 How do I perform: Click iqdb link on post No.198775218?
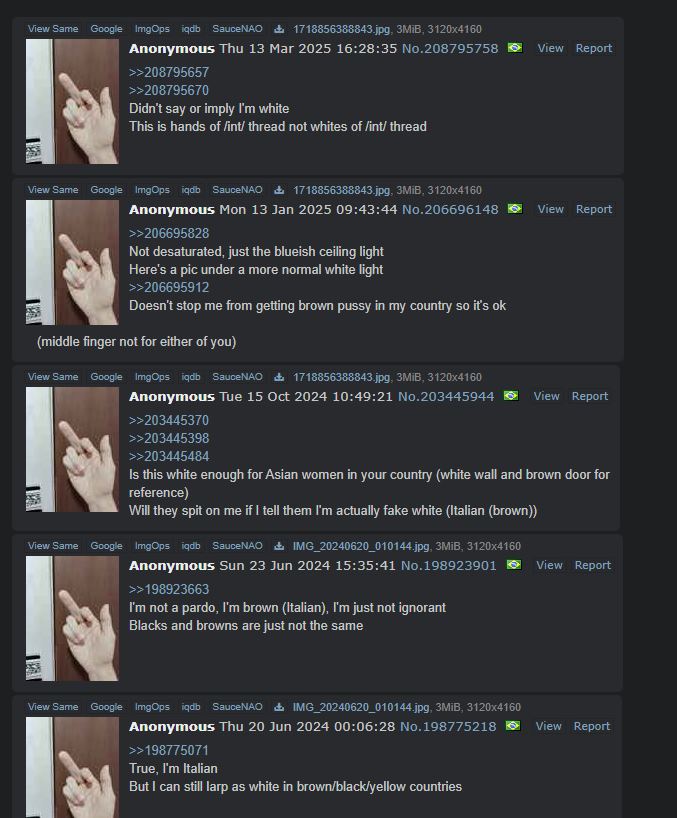click(x=191, y=707)
